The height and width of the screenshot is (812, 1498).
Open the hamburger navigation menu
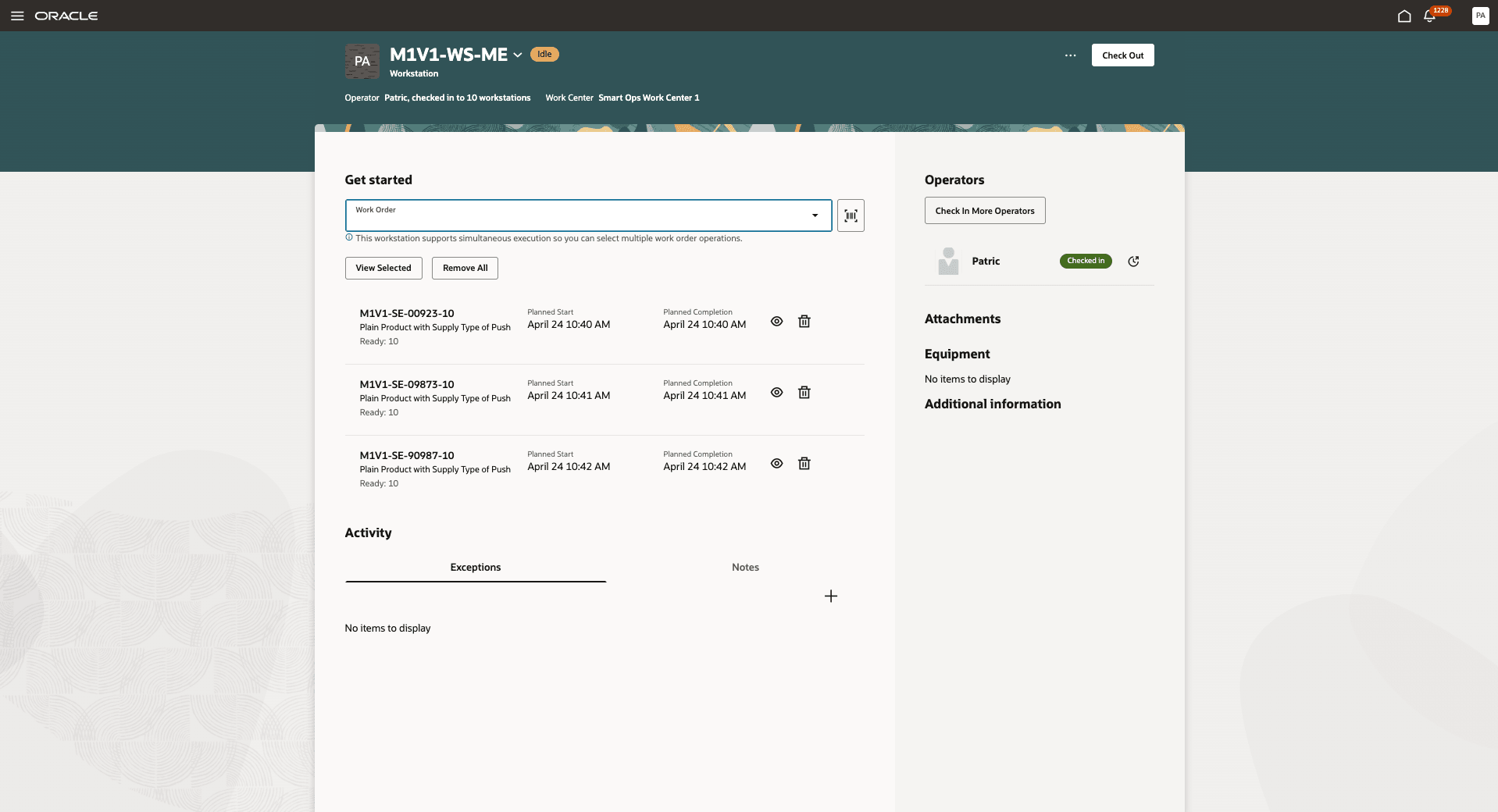tap(17, 16)
